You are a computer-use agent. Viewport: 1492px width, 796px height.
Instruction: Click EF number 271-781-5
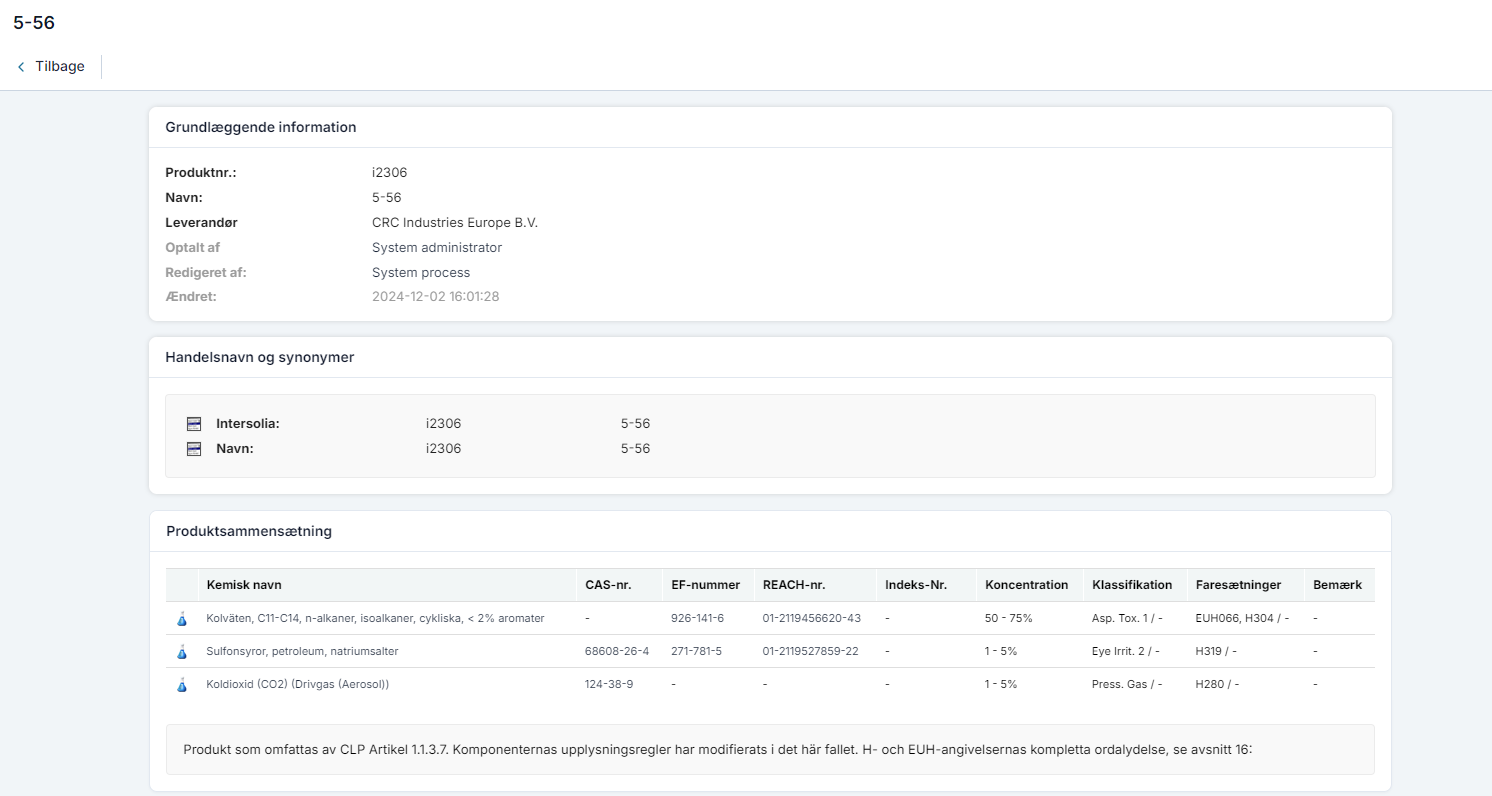click(x=696, y=652)
